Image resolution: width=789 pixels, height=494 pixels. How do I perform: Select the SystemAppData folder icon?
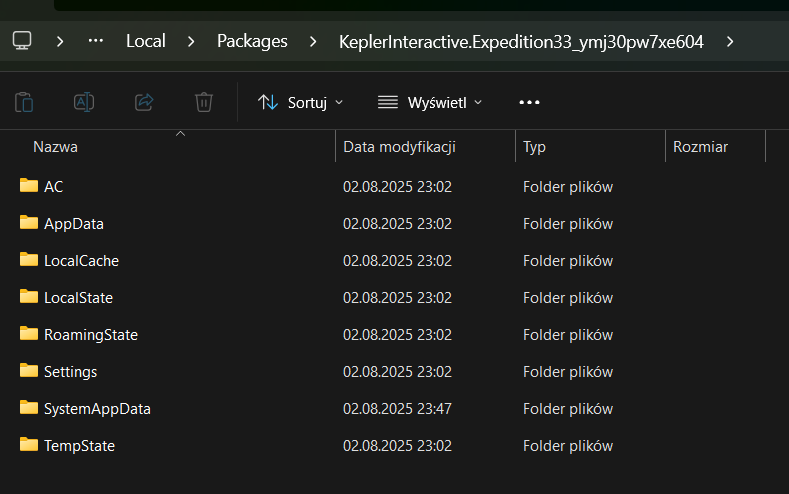point(29,407)
